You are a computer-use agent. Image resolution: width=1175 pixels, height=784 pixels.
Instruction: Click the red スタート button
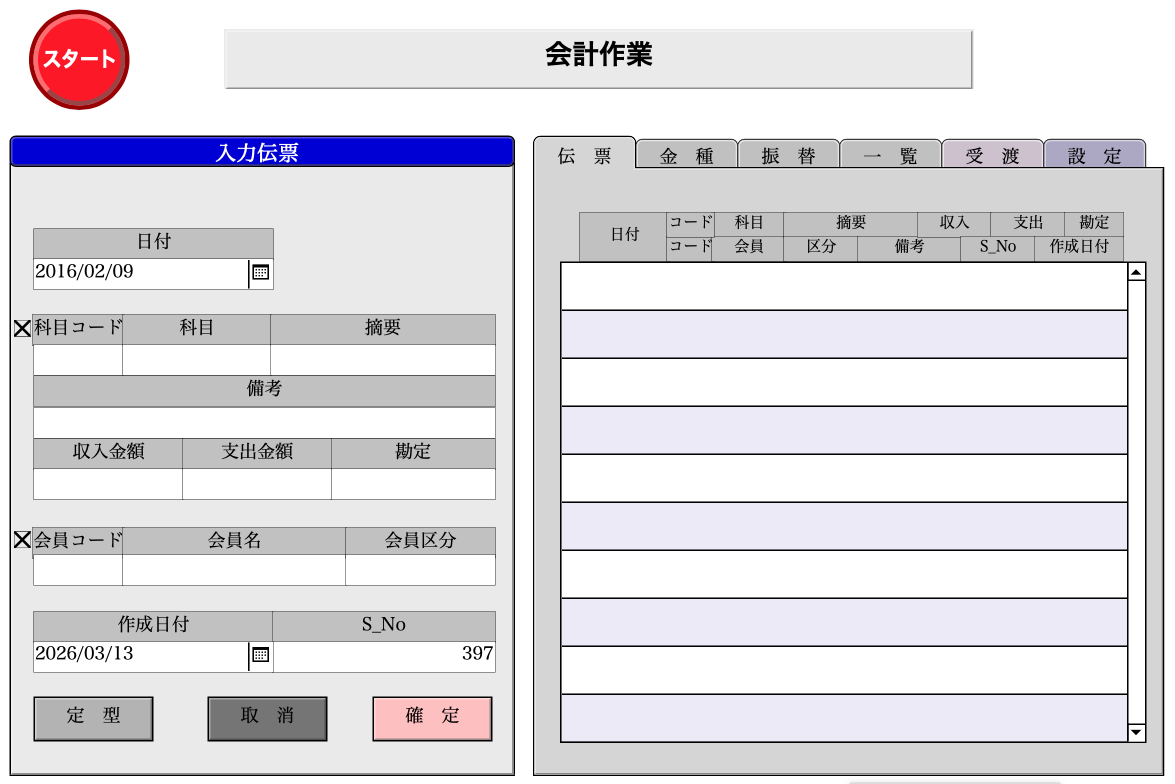(x=79, y=59)
